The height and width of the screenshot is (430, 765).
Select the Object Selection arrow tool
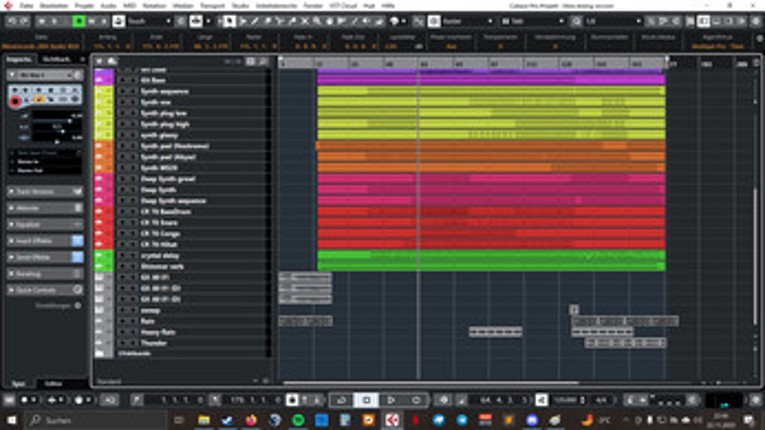pos(230,20)
